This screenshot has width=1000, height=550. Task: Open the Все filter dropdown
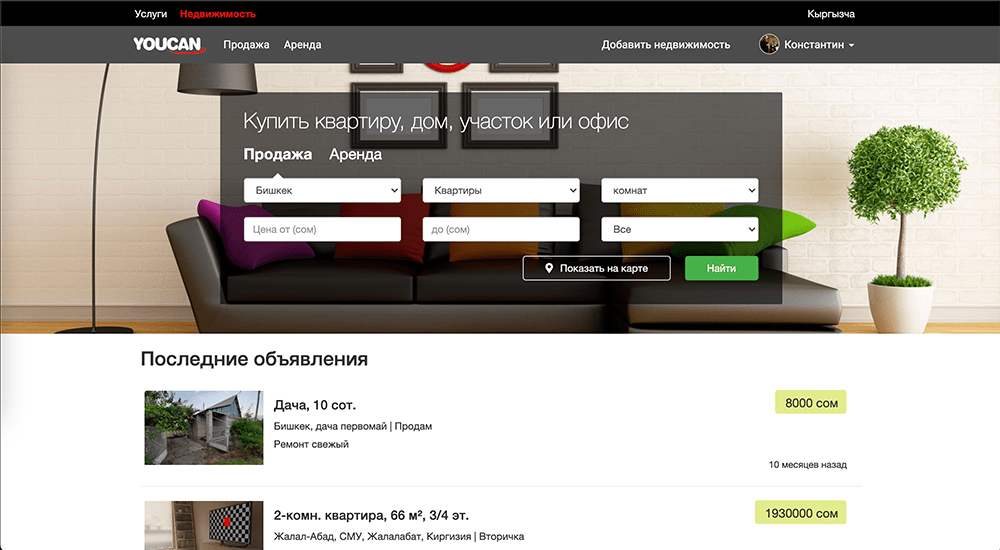pos(680,229)
